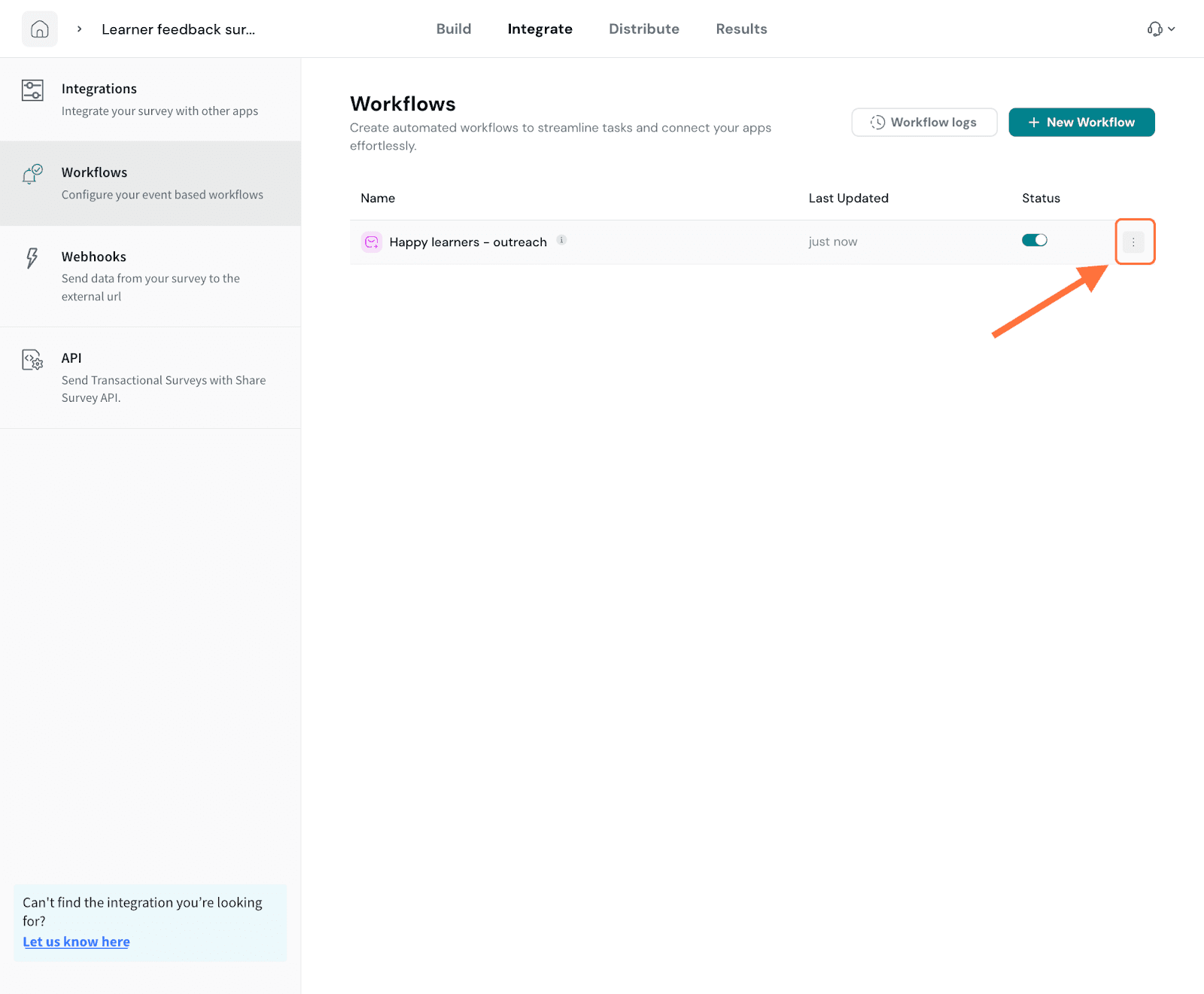The width and height of the screenshot is (1204, 994).
Task: Select Webhooks in the sidebar
Action: pyautogui.click(x=94, y=257)
